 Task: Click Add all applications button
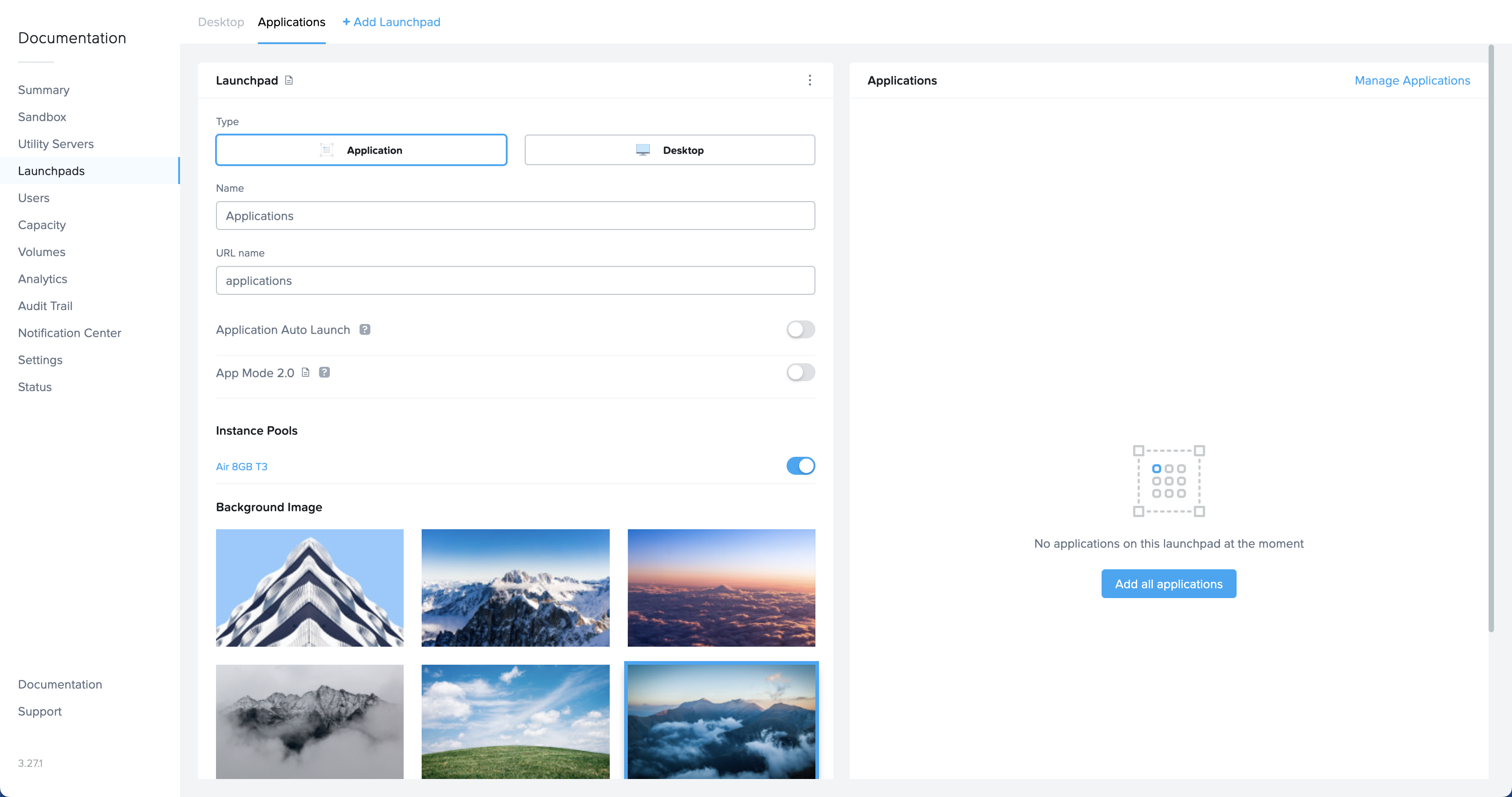[1168, 584]
